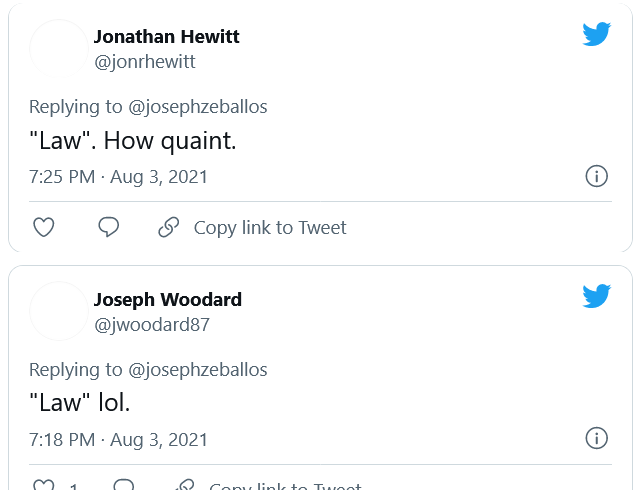This screenshot has height=490, width=641.
Task: Like Joseph Woodard's tweet with heart icon
Action: [44, 485]
